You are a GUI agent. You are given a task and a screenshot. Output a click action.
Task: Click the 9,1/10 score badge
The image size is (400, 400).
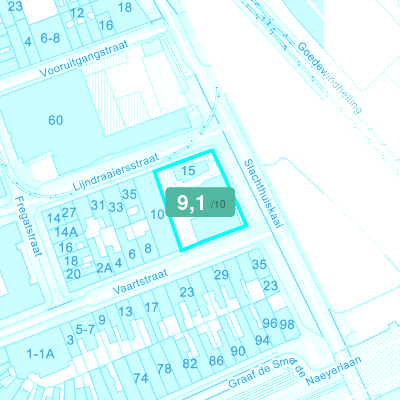[200, 202]
